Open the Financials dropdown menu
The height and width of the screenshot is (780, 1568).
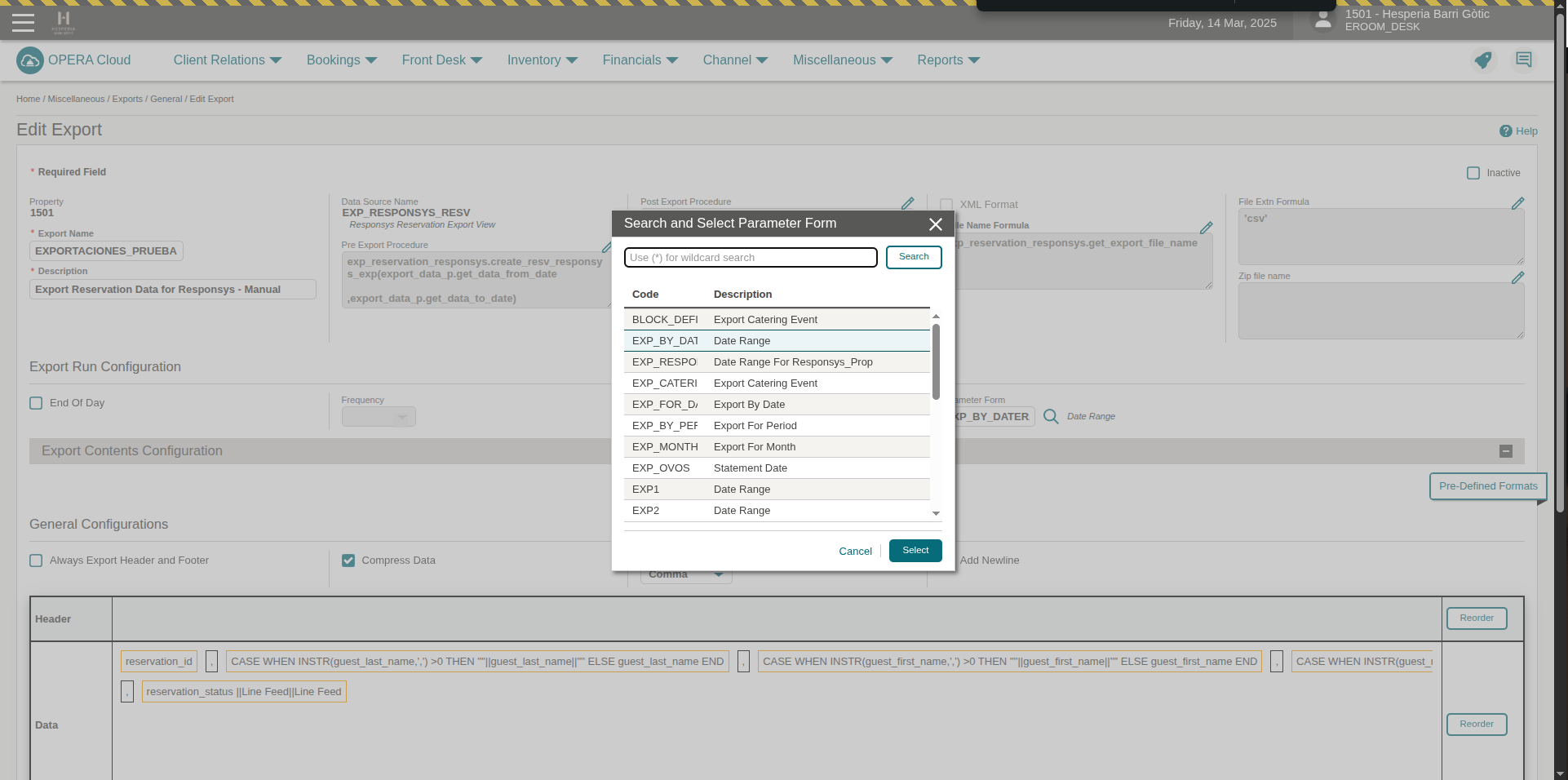[x=640, y=60]
